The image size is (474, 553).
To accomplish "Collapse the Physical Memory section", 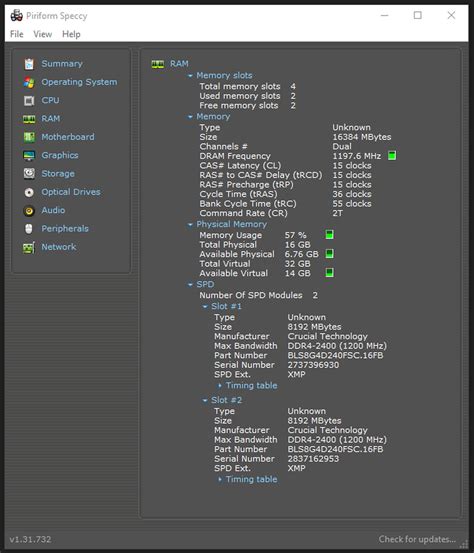I will (x=190, y=225).
